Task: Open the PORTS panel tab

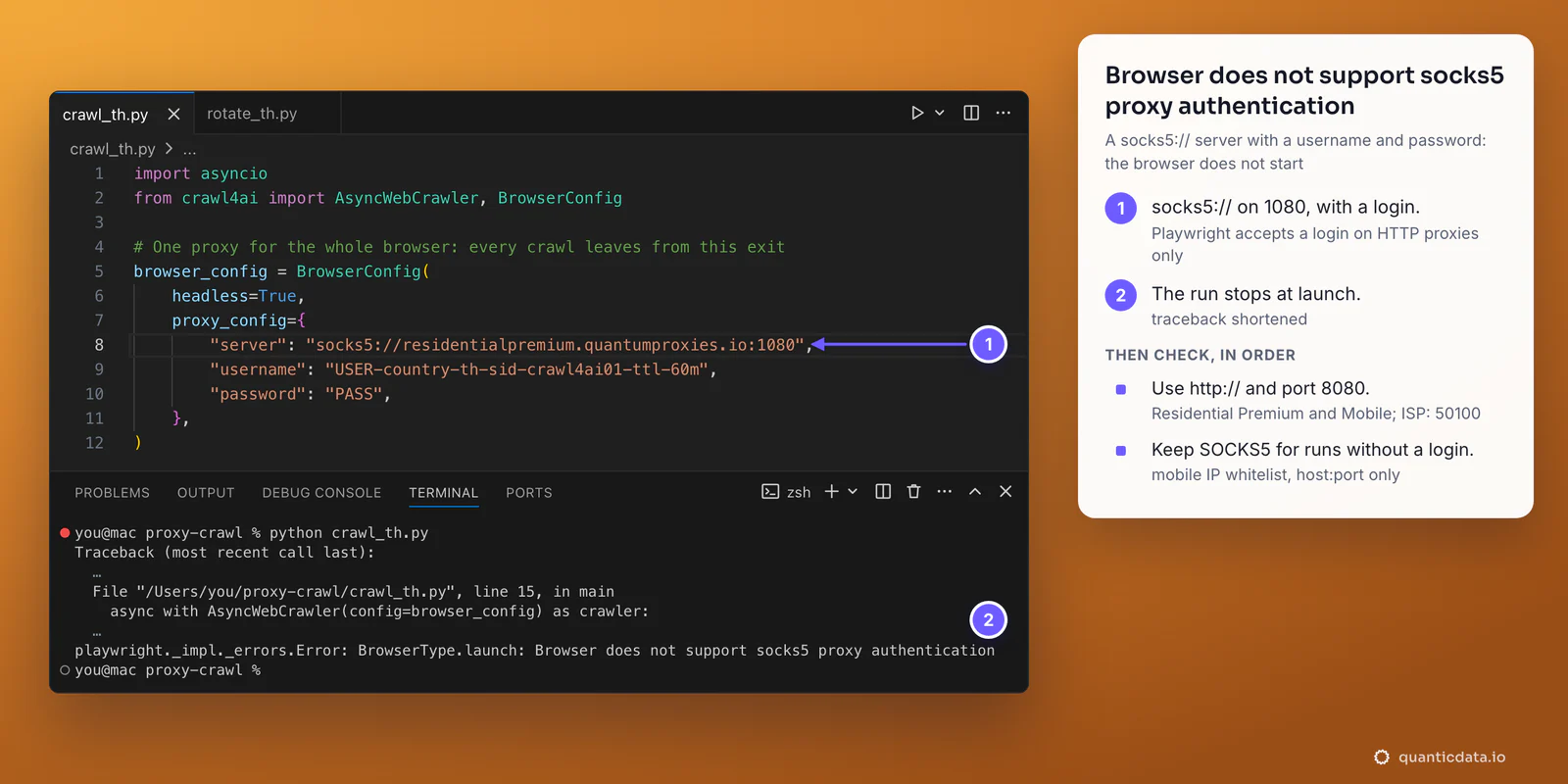Action: pyautogui.click(x=529, y=493)
